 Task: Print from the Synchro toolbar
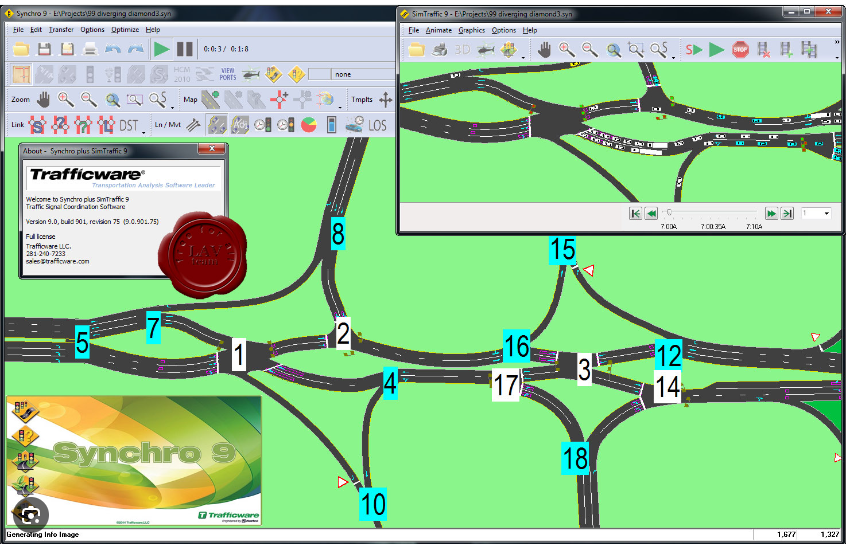(x=90, y=50)
